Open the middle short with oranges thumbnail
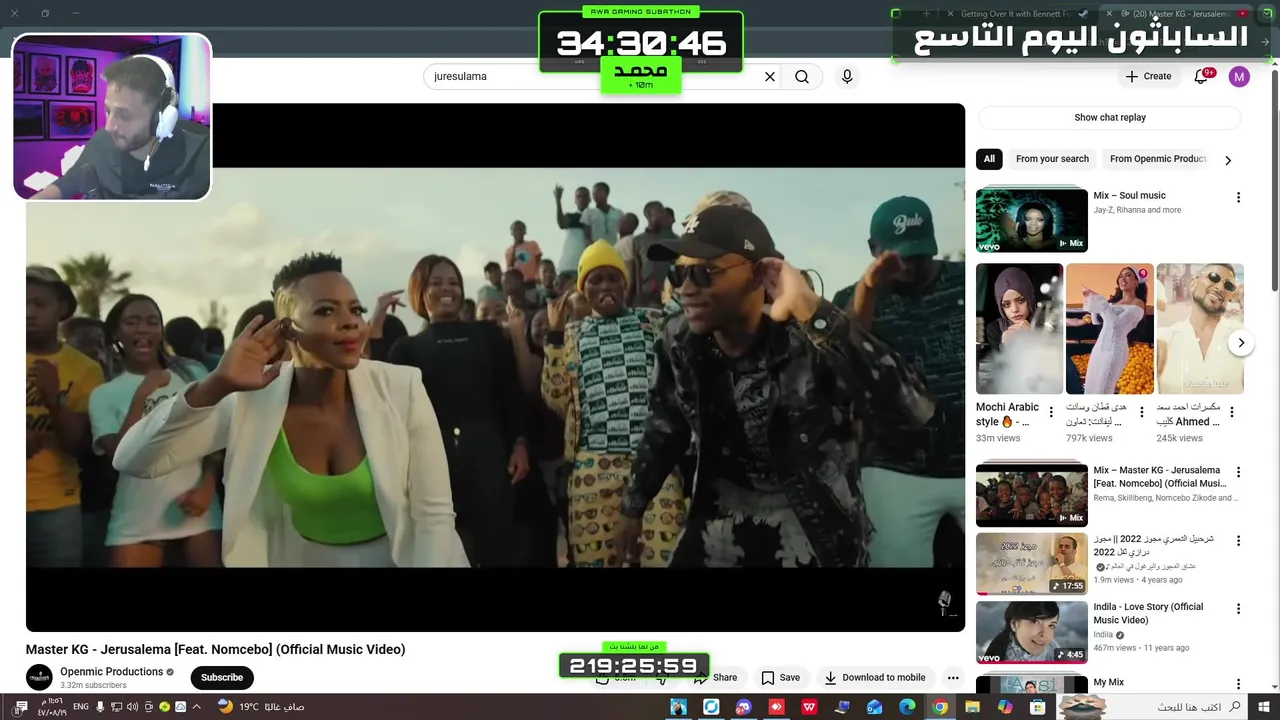 [1110, 329]
